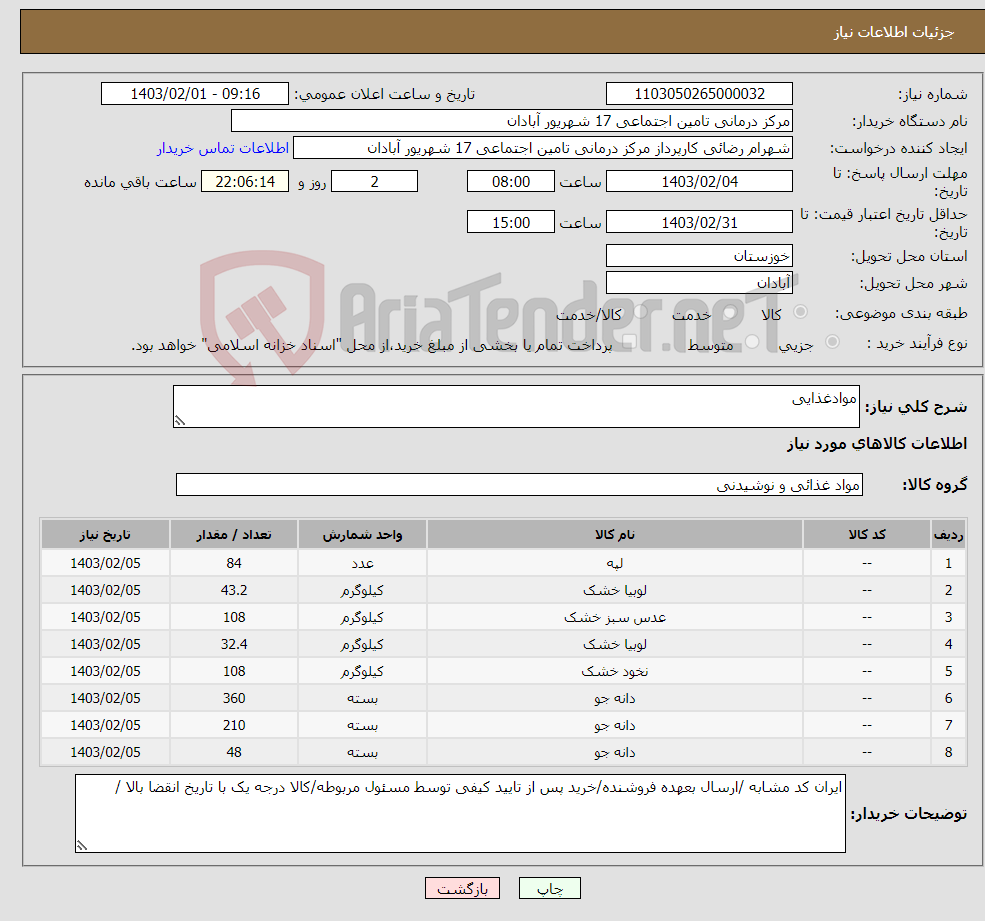Viewport: 985px width, 921px height.
Task: Select the کالا radio button
Action: coord(800,312)
